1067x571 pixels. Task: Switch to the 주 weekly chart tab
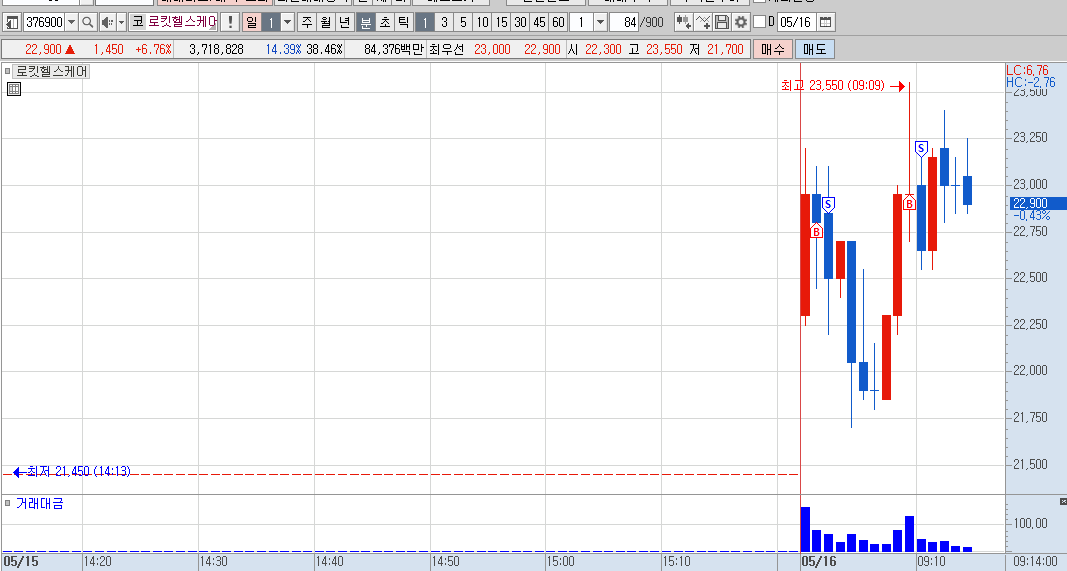pyautogui.click(x=307, y=22)
